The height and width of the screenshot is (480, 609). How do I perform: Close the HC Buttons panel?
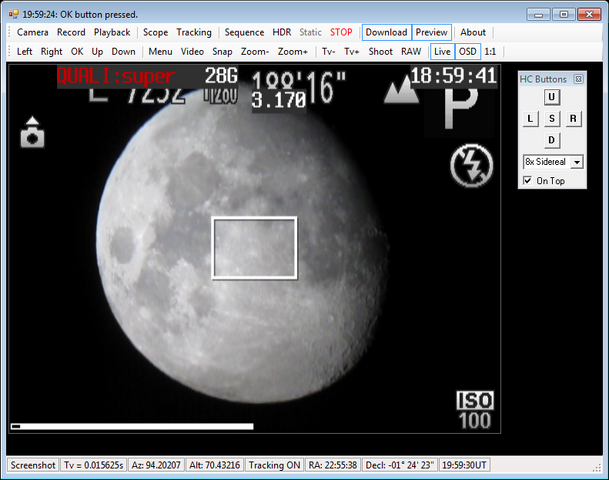tap(578, 79)
